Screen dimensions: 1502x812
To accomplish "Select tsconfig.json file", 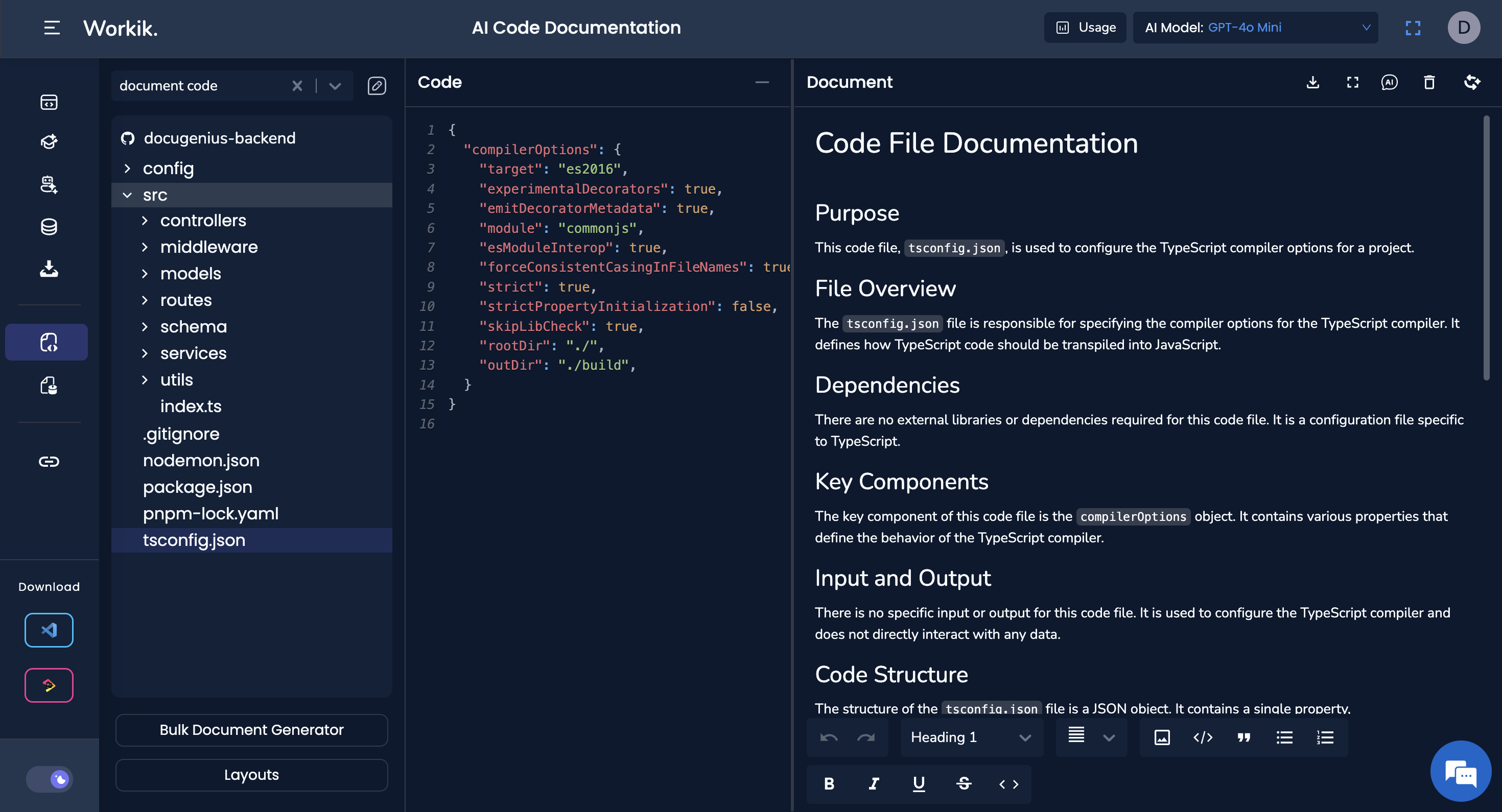I will pyautogui.click(x=251, y=540).
